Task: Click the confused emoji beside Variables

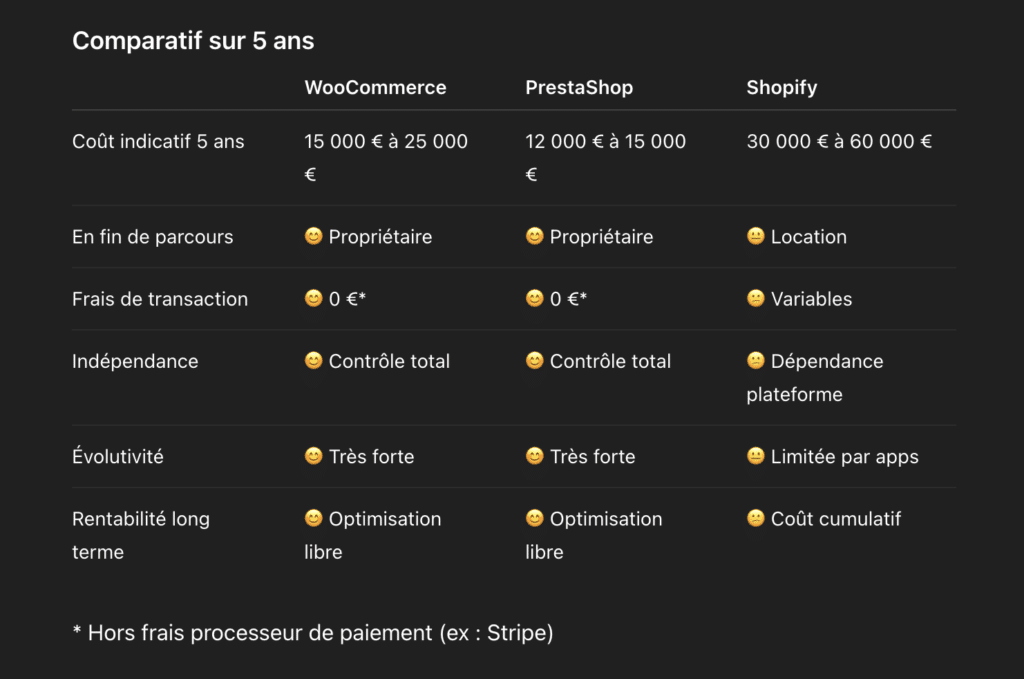Action: [756, 299]
